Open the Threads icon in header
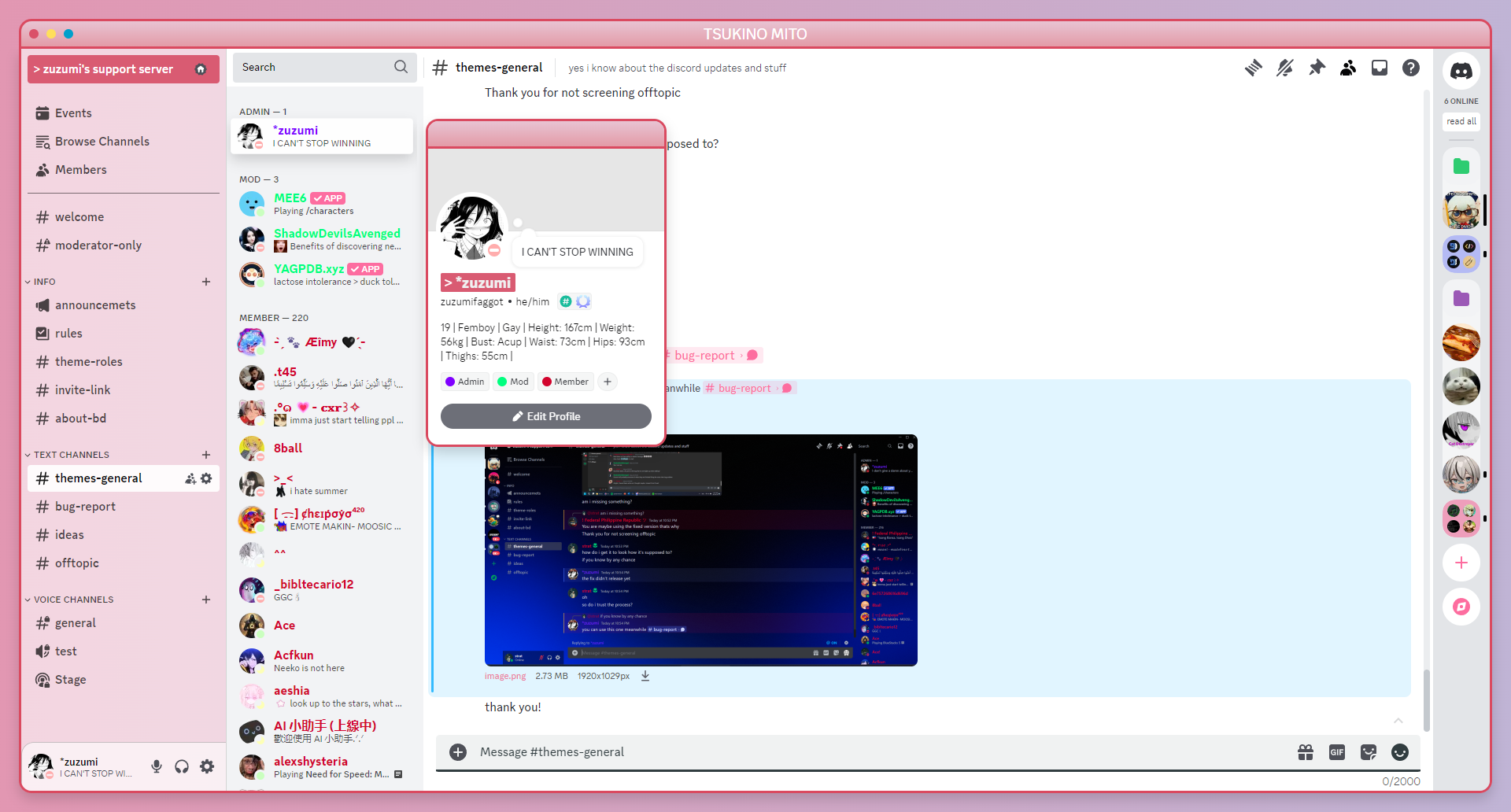This screenshot has width=1511, height=812. point(1254,68)
